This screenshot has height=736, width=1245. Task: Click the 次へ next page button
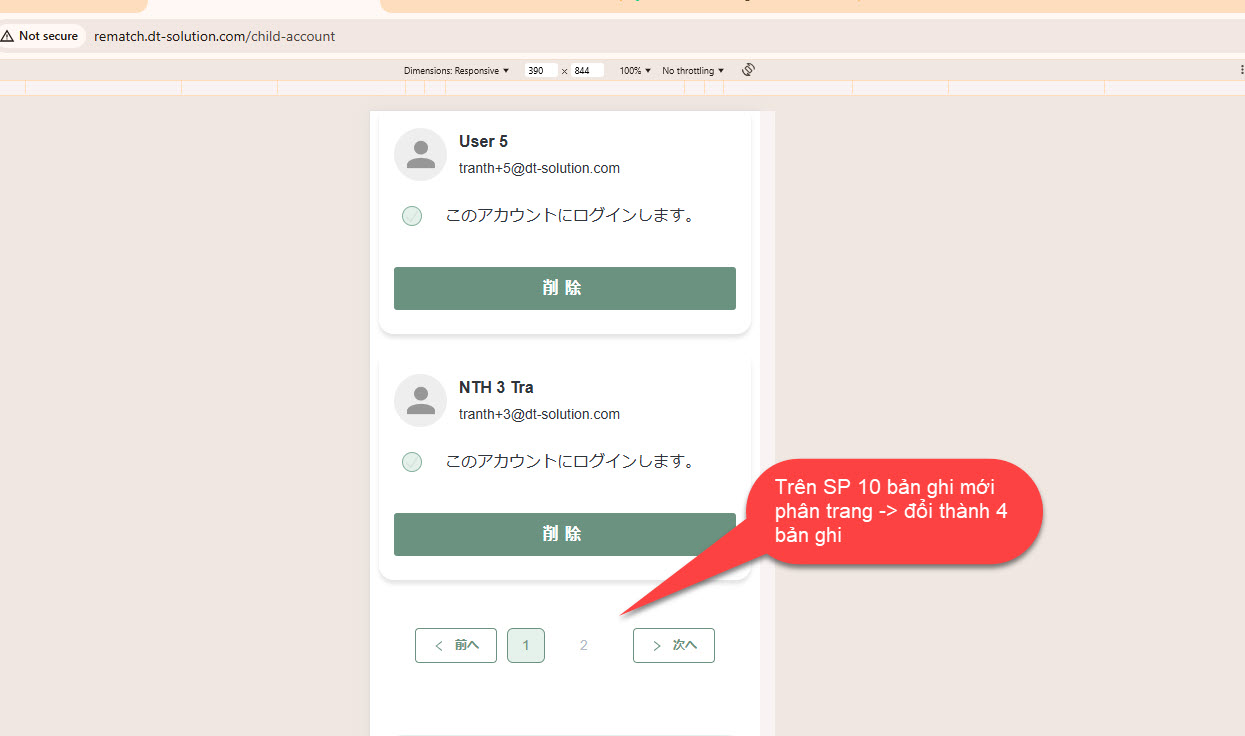pyautogui.click(x=674, y=646)
